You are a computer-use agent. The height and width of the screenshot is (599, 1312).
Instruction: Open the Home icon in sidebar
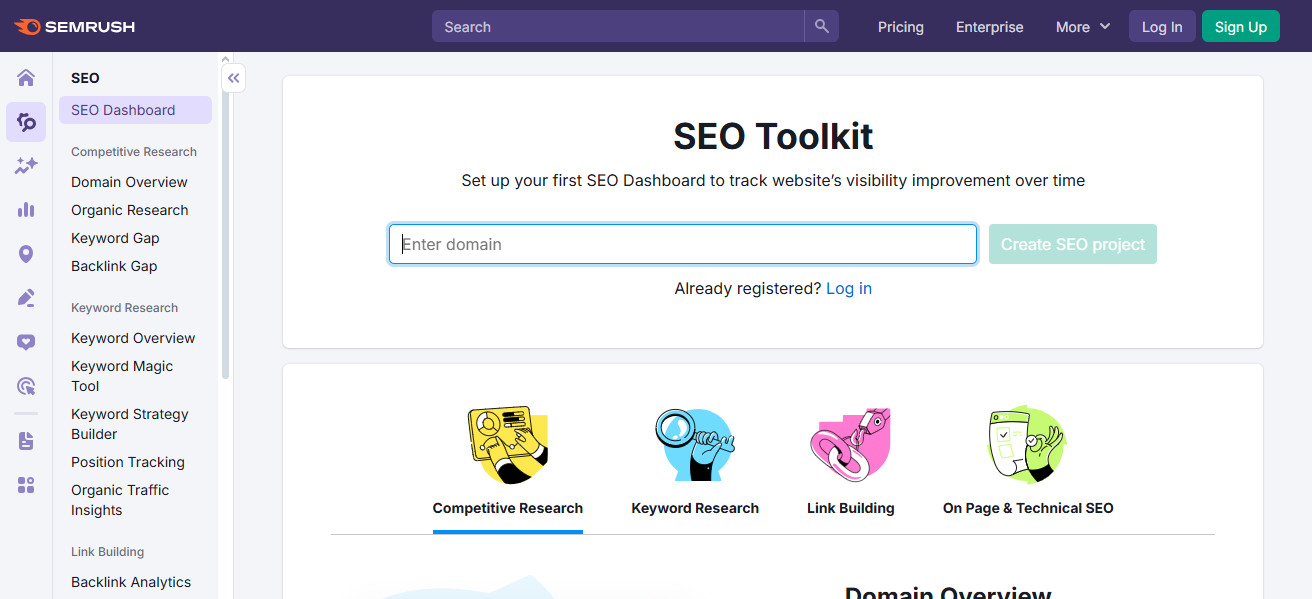pyautogui.click(x=26, y=78)
